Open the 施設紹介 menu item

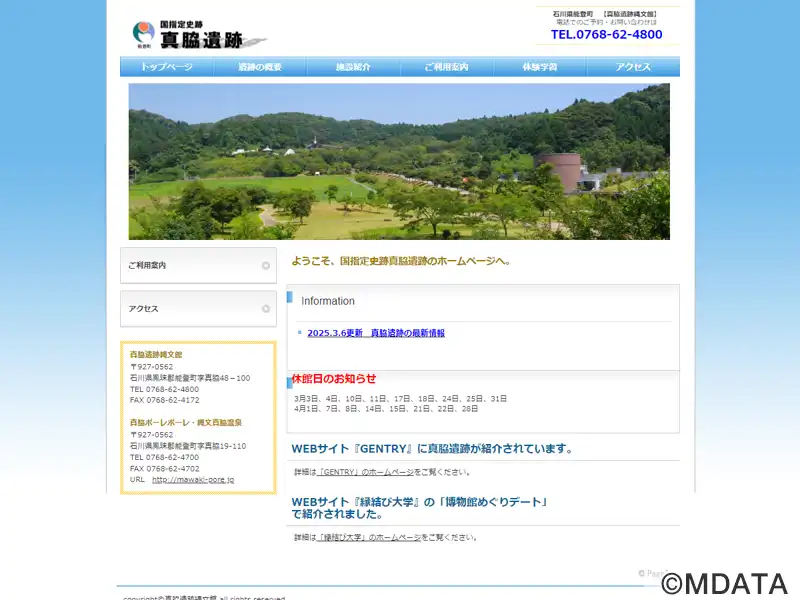[354, 67]
